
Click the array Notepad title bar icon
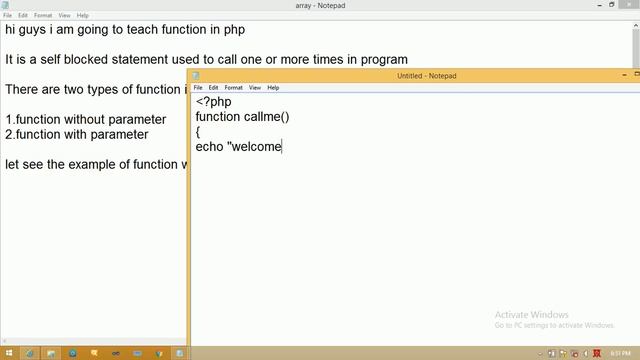5,5
